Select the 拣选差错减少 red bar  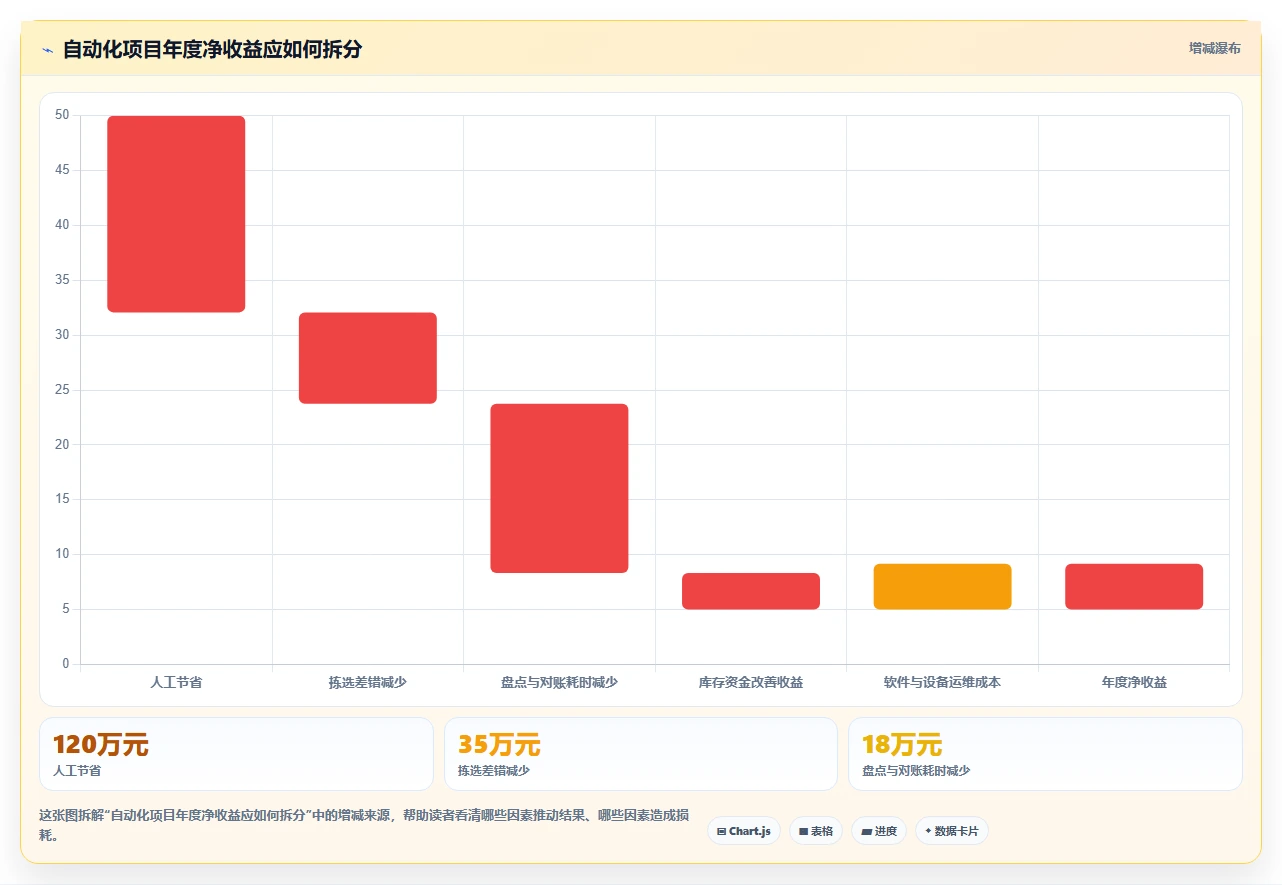coord(368,358)
